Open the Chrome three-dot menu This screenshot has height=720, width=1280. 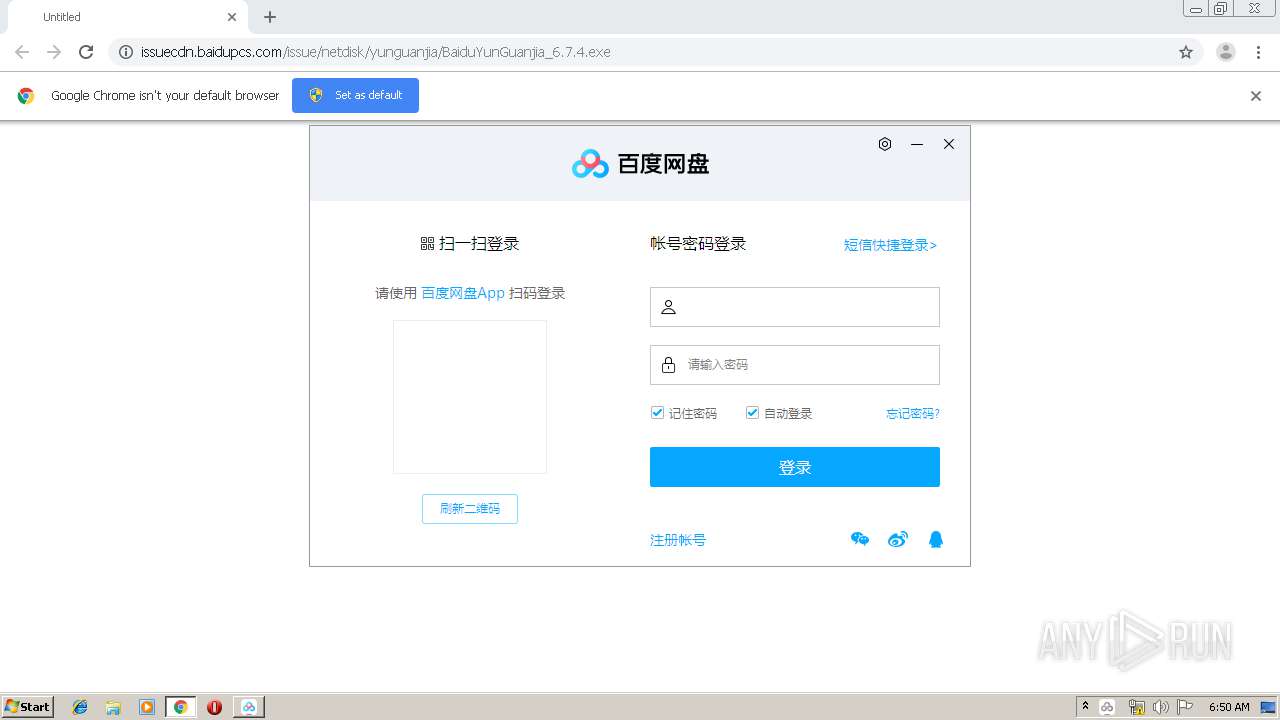(x=1258, y=52)
